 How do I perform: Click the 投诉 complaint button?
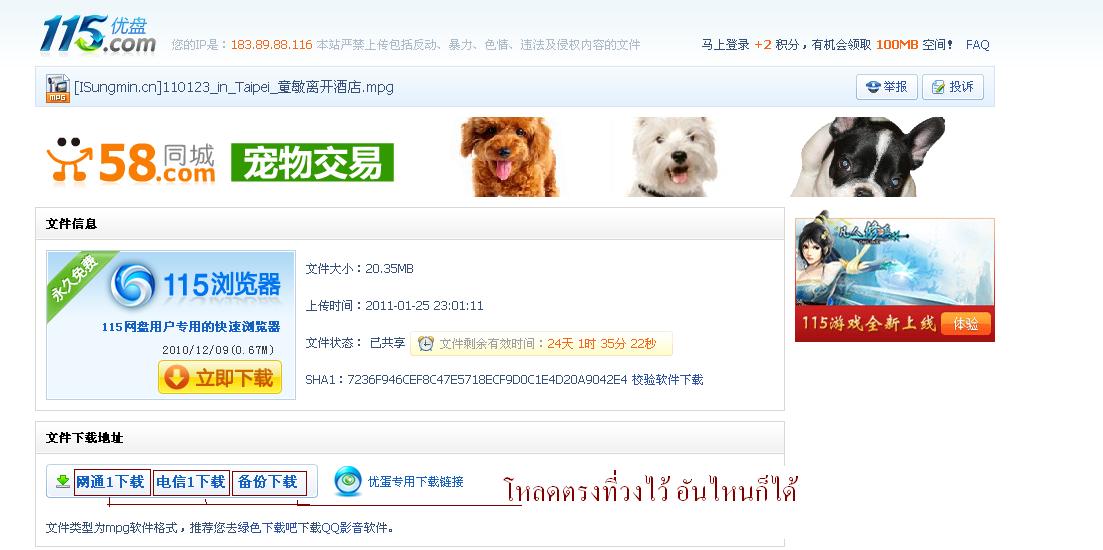click(952, 87)
